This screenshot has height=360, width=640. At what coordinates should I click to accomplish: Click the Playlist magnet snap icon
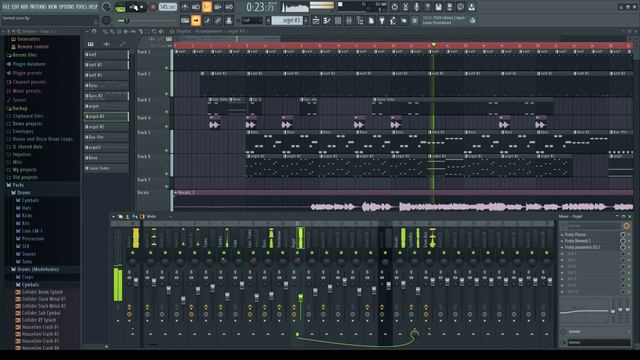click(x=94, y=31)
